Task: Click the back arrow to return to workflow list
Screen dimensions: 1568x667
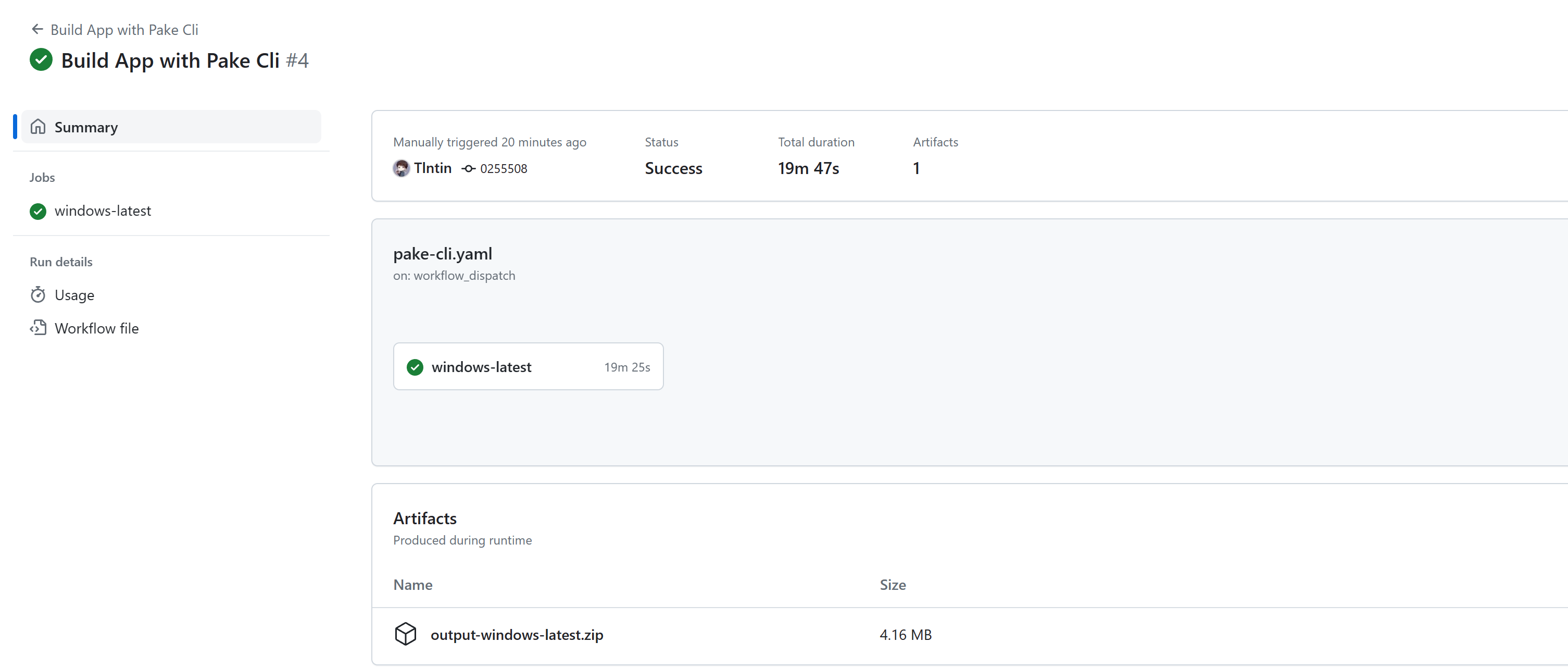Action: pos(37,29)
